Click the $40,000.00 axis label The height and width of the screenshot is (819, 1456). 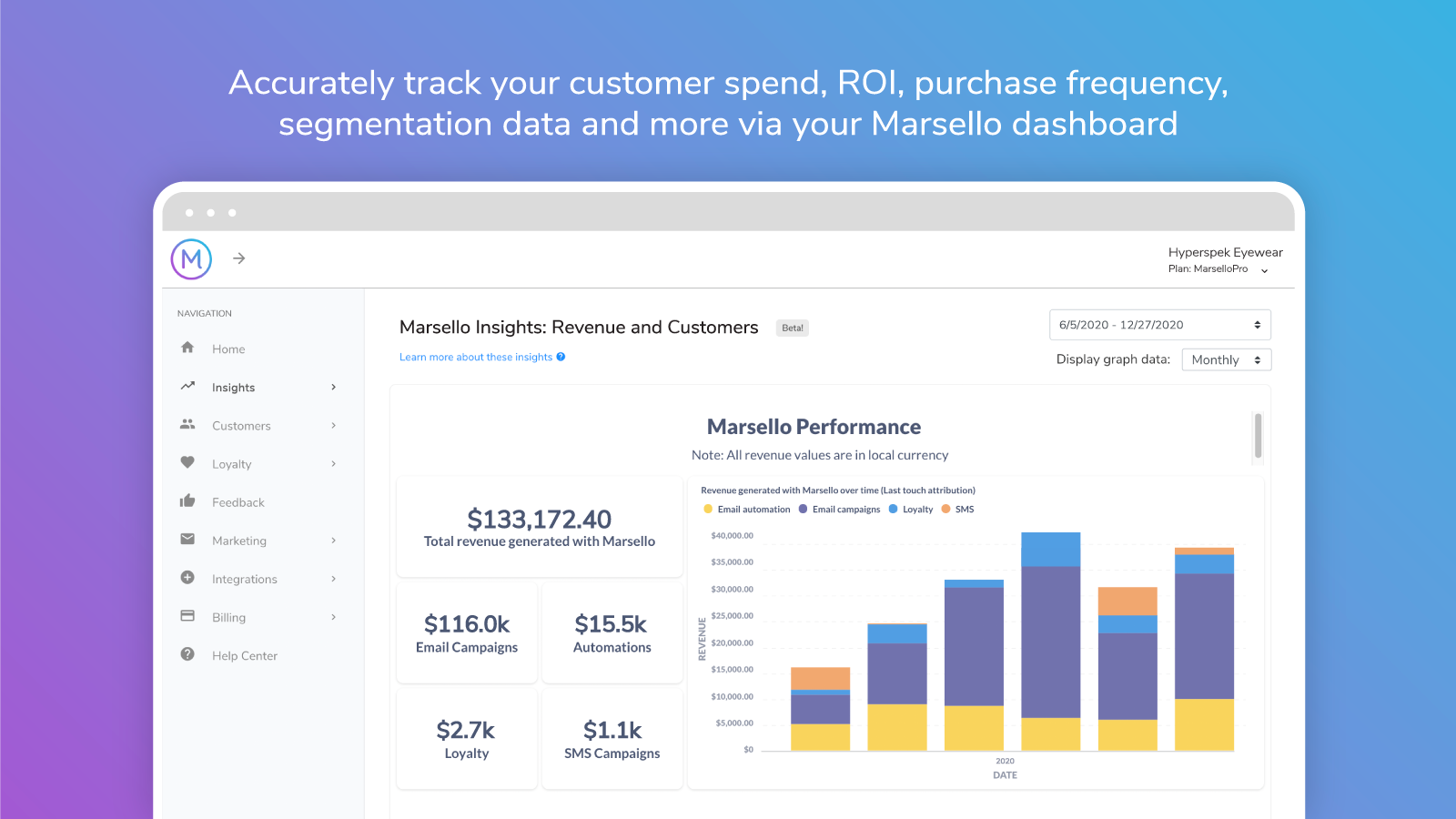(732, 535)
